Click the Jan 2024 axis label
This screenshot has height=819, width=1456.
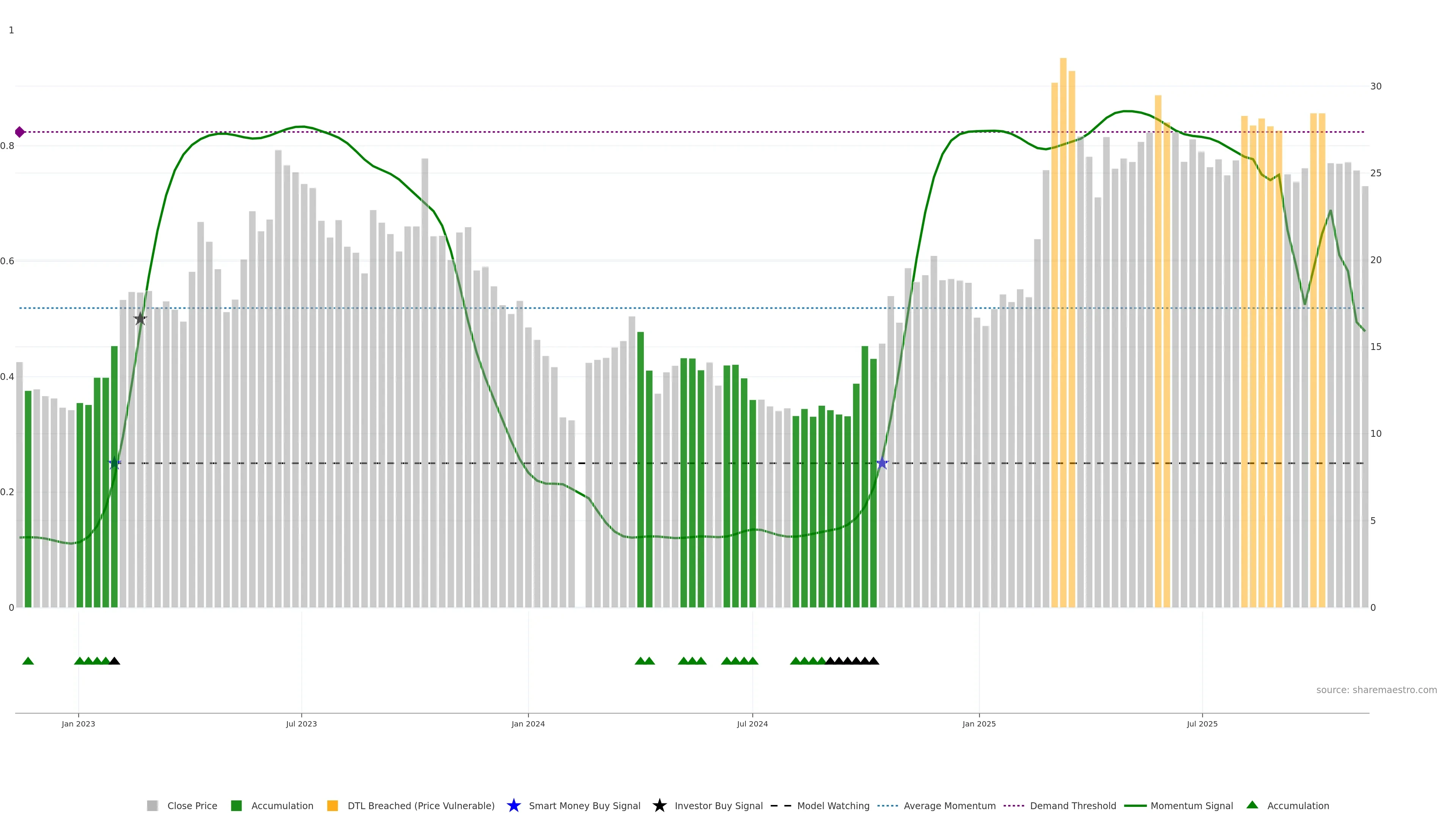tap(528, 723)
